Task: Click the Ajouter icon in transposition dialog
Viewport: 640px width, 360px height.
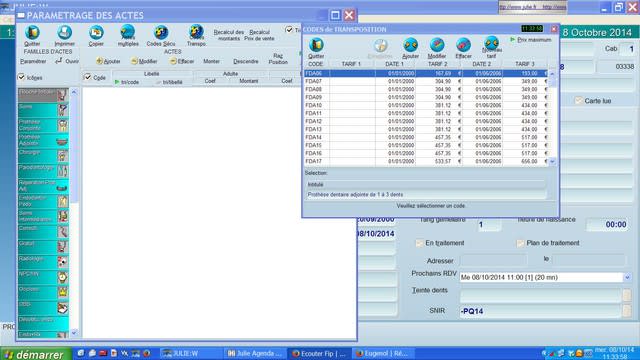Action: point(410,48)
